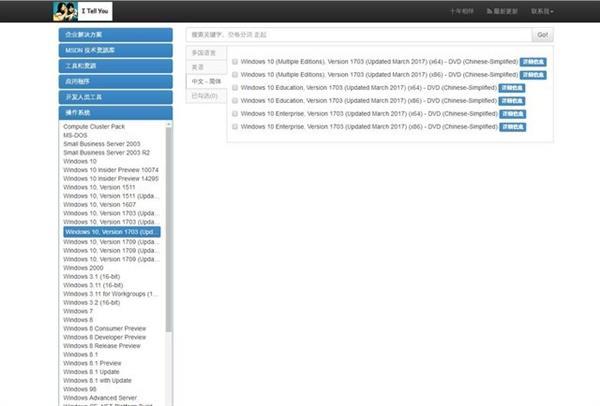Select Windows 8.1 Preview entry

click(92, 364)
